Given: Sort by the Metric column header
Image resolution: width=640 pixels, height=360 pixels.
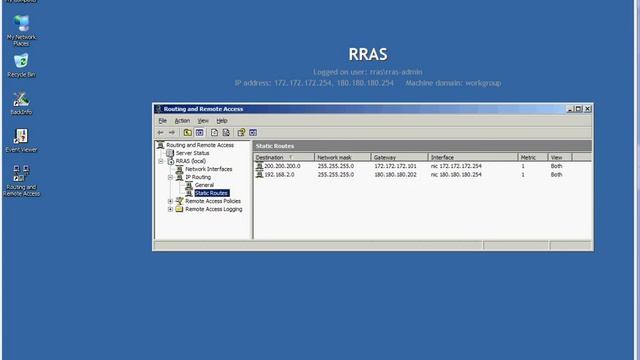Looking at the screenshot, I should (x=533, y=157).
